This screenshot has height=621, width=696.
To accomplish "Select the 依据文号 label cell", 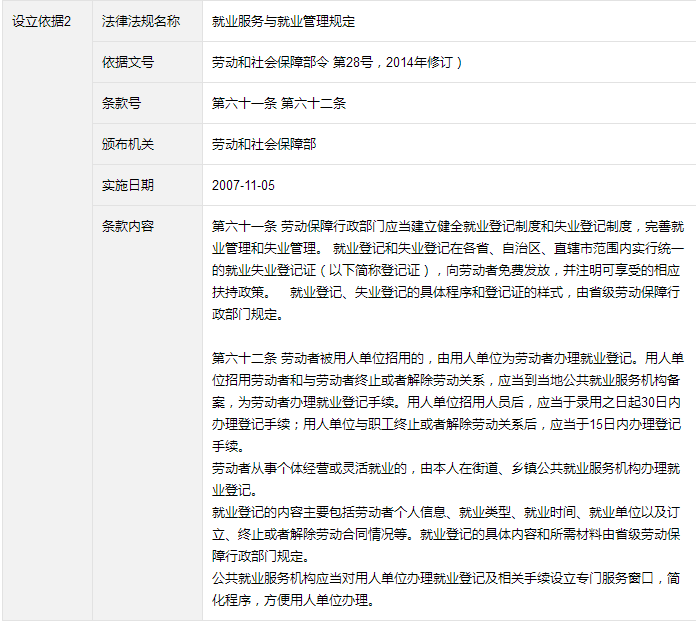I will tap(147, 62).
